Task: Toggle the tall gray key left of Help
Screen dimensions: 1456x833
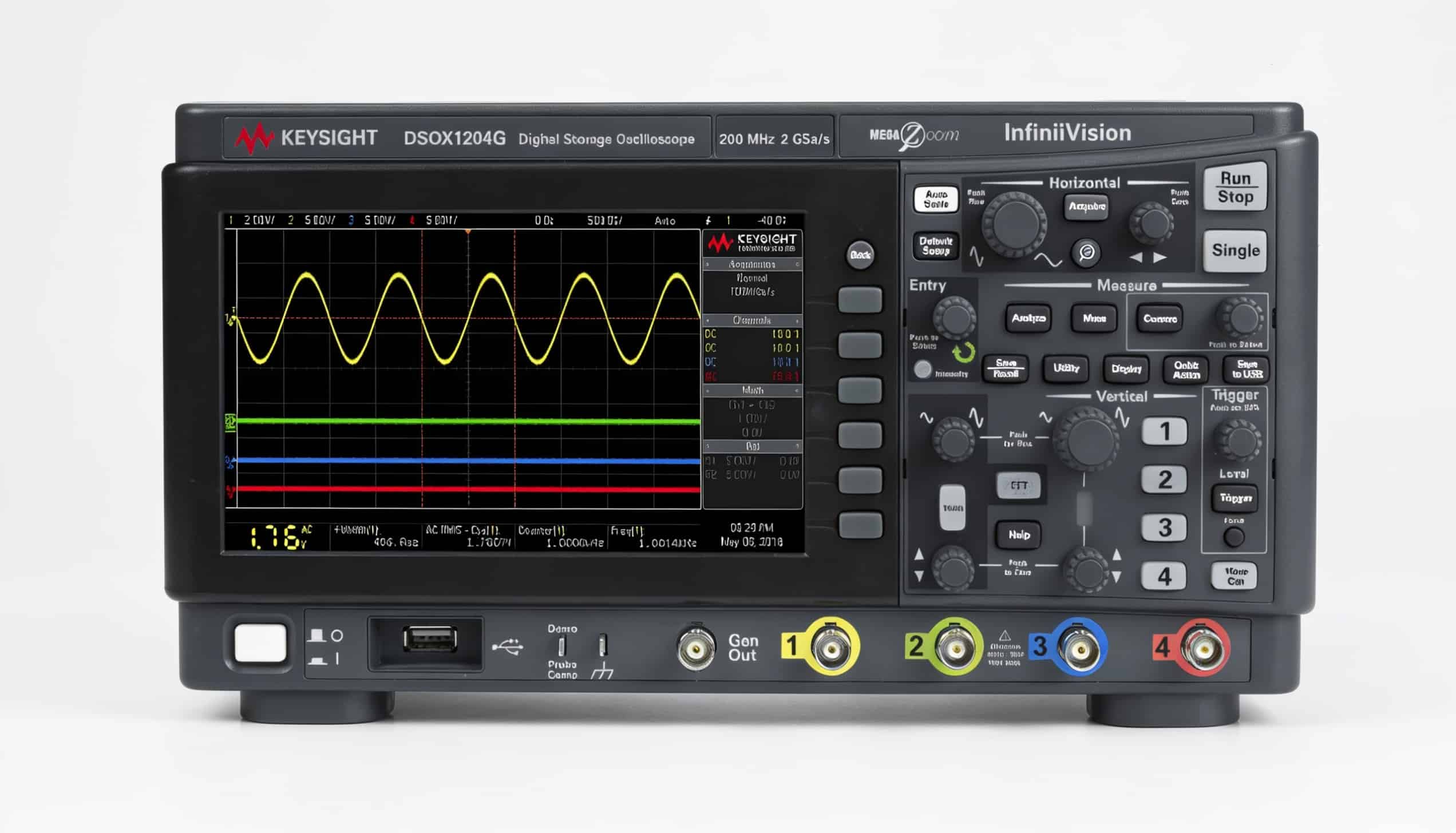Action: [x=952, y=507]
